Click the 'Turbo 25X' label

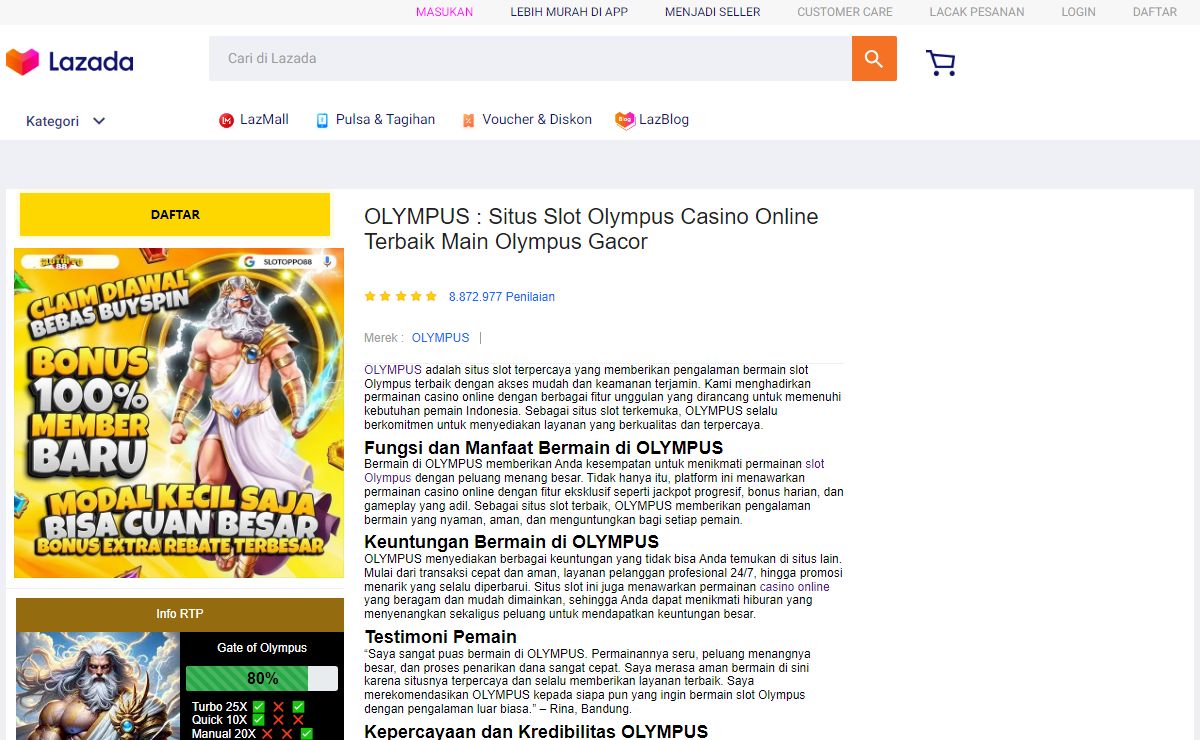(220, 707)
